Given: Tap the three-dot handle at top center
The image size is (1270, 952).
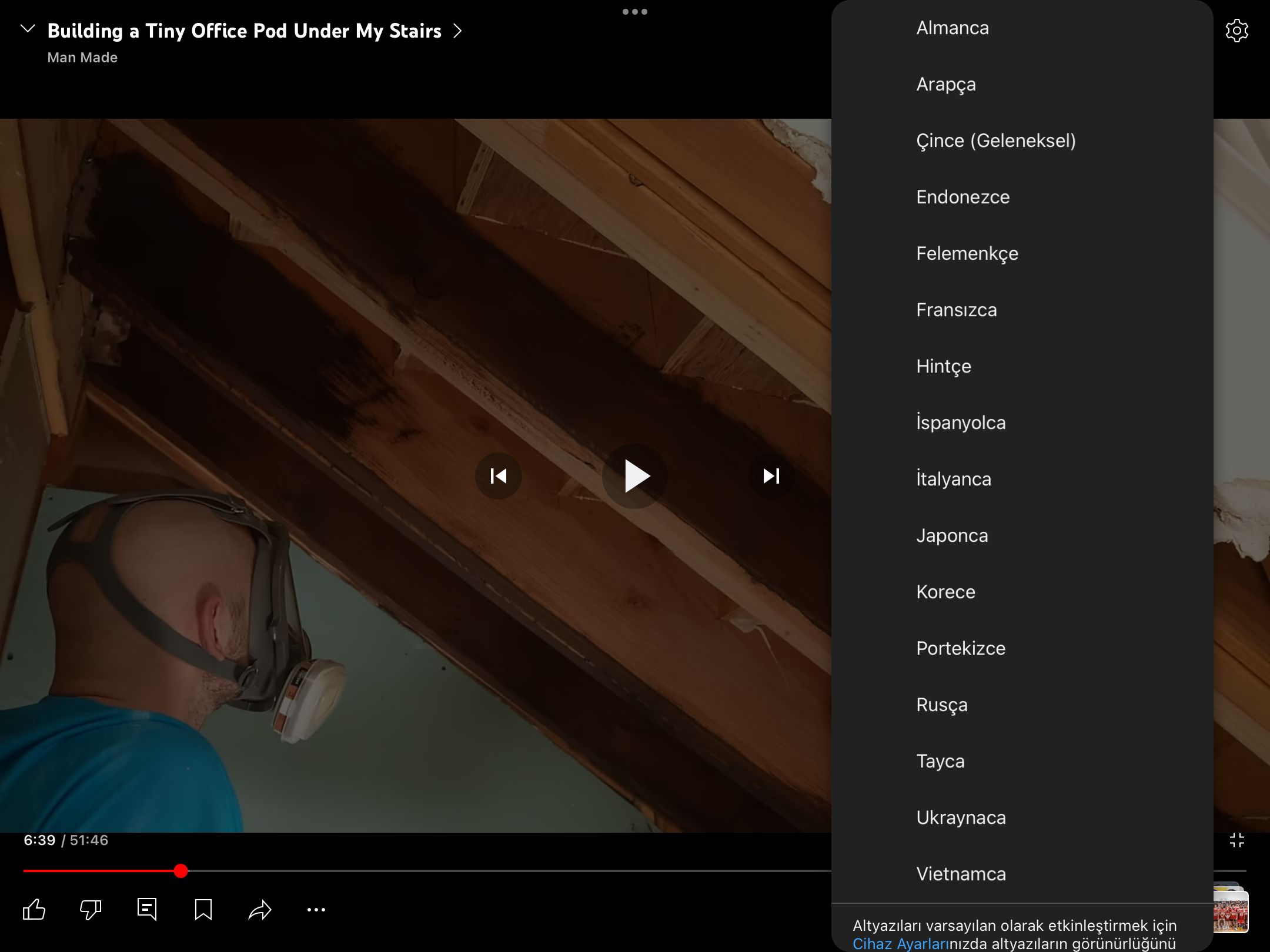Looking at the screenshot, I should (635, 12).
